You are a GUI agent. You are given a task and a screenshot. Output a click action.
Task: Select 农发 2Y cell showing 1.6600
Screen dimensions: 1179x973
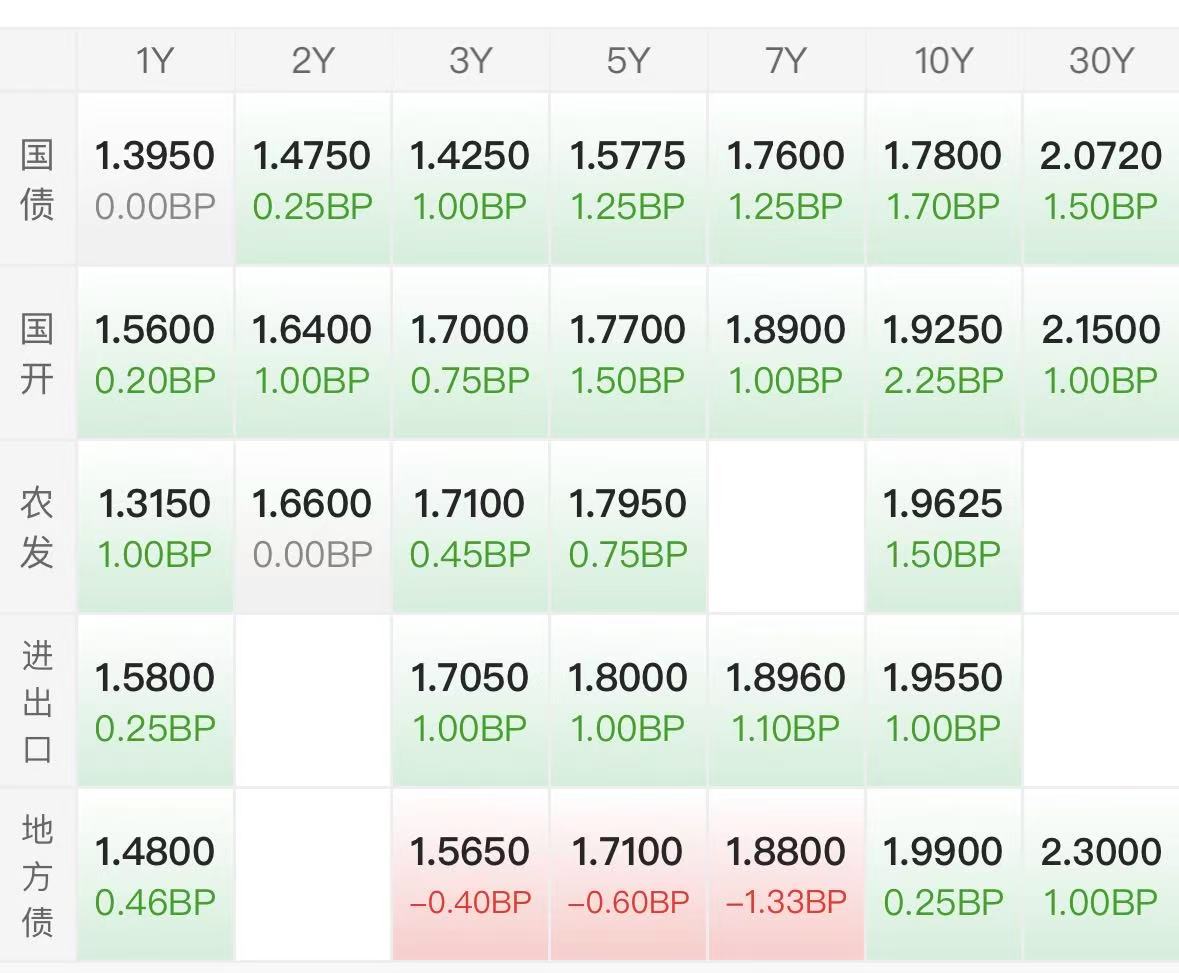tap(313, 527)
